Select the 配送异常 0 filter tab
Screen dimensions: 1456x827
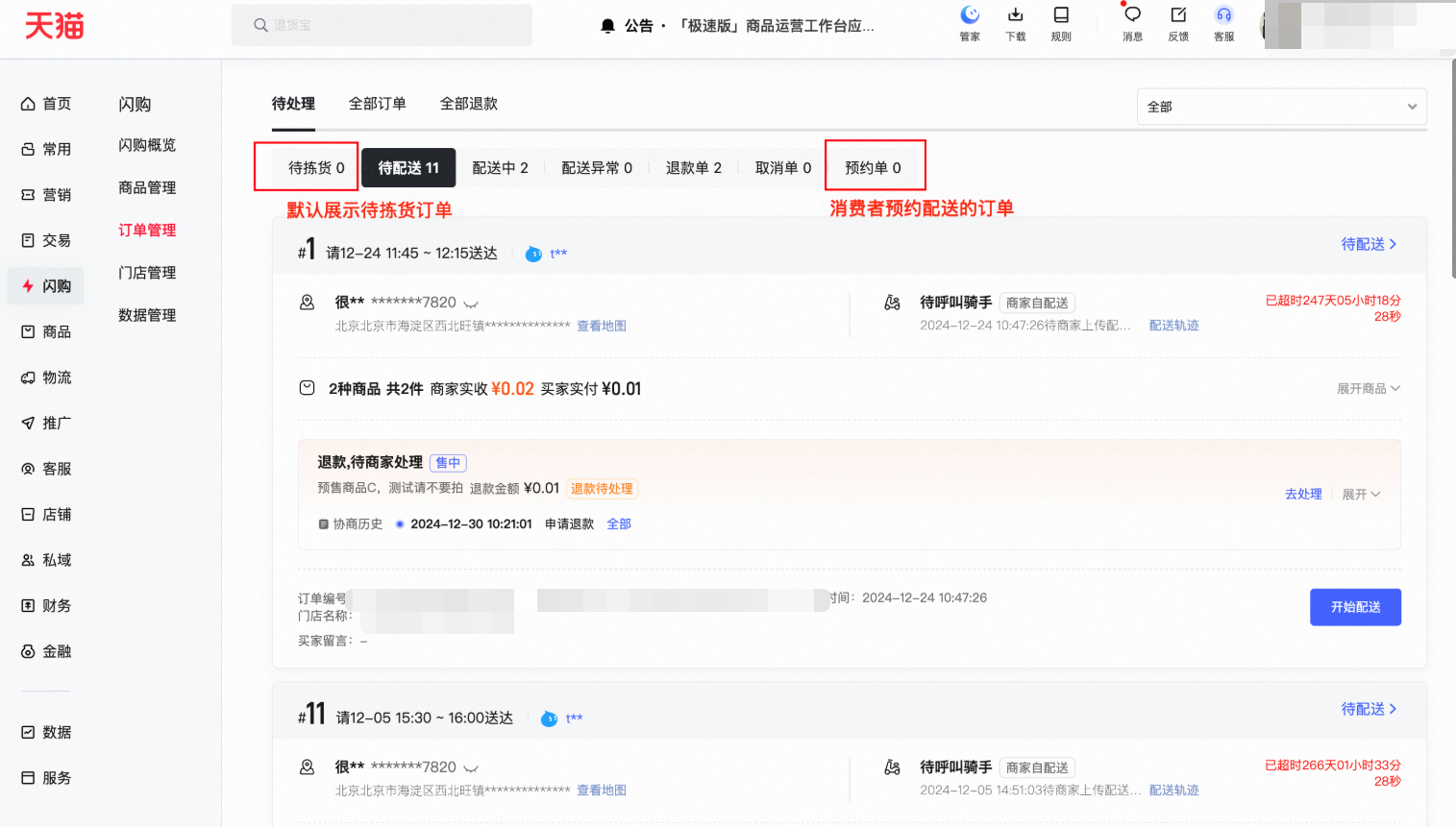(x=597, y=168)
